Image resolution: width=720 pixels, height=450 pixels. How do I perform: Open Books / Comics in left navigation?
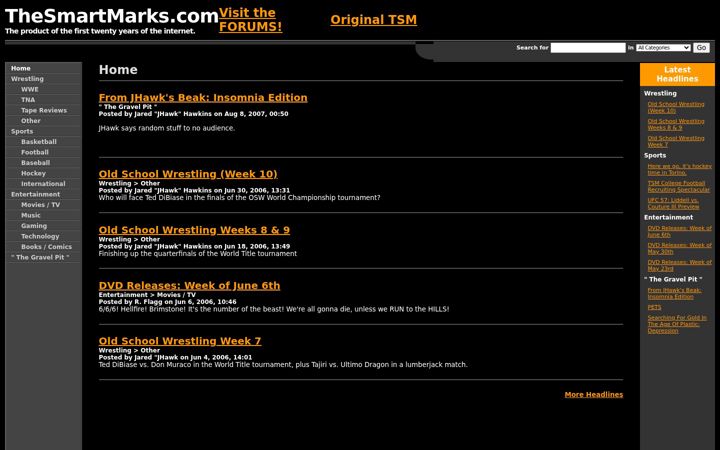tap(46, 247)
